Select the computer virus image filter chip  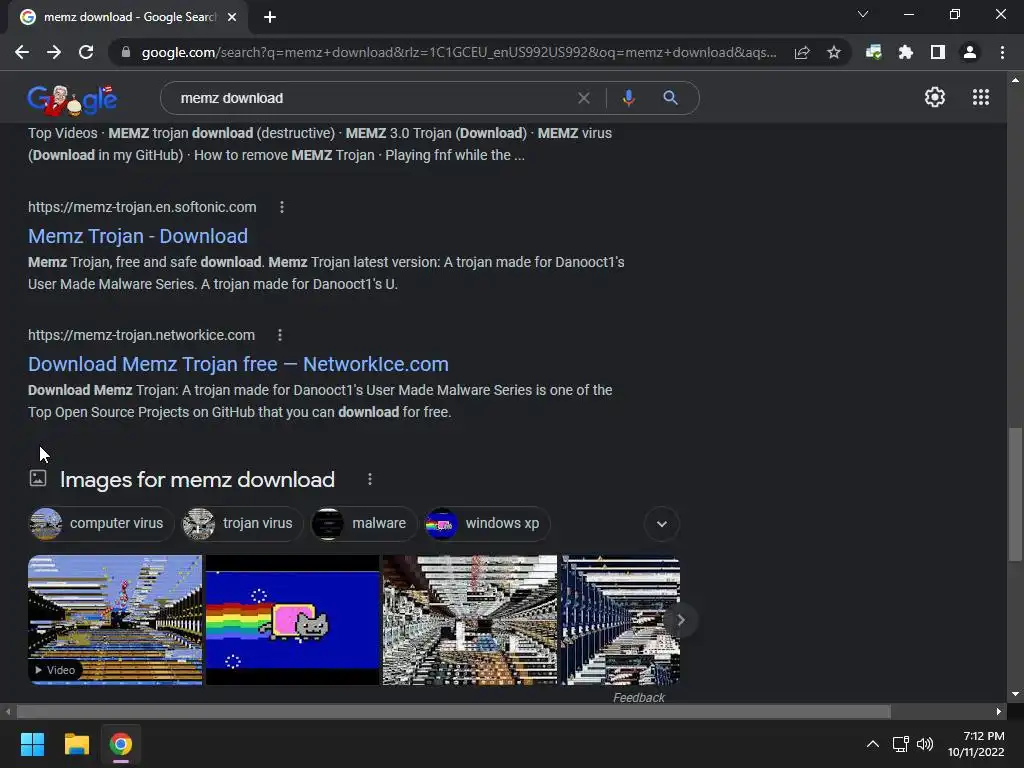pyautogui.click(x=101, y=524)
